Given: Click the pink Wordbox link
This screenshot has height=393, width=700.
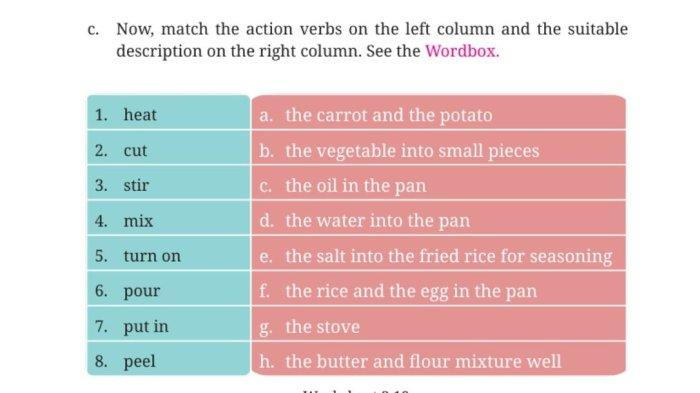Looking at the screenshot, I should tap(462, 51).
